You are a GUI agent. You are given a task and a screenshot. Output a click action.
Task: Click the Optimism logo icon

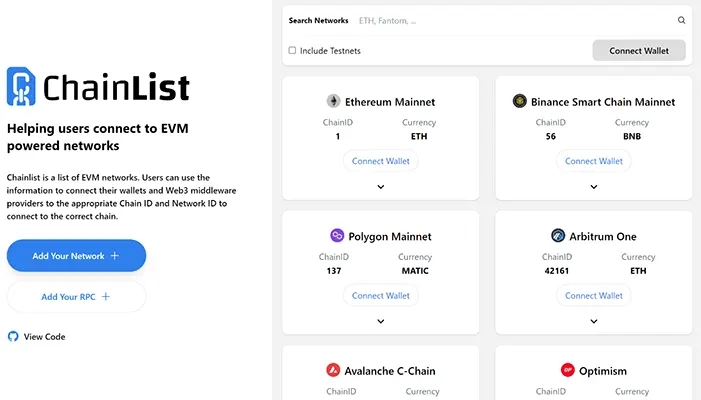[x=567, y=370]
